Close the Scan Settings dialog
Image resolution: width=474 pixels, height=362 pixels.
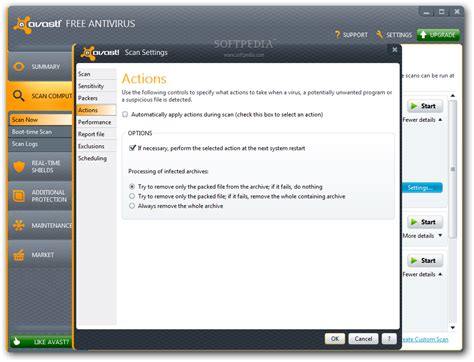[395, 50]
